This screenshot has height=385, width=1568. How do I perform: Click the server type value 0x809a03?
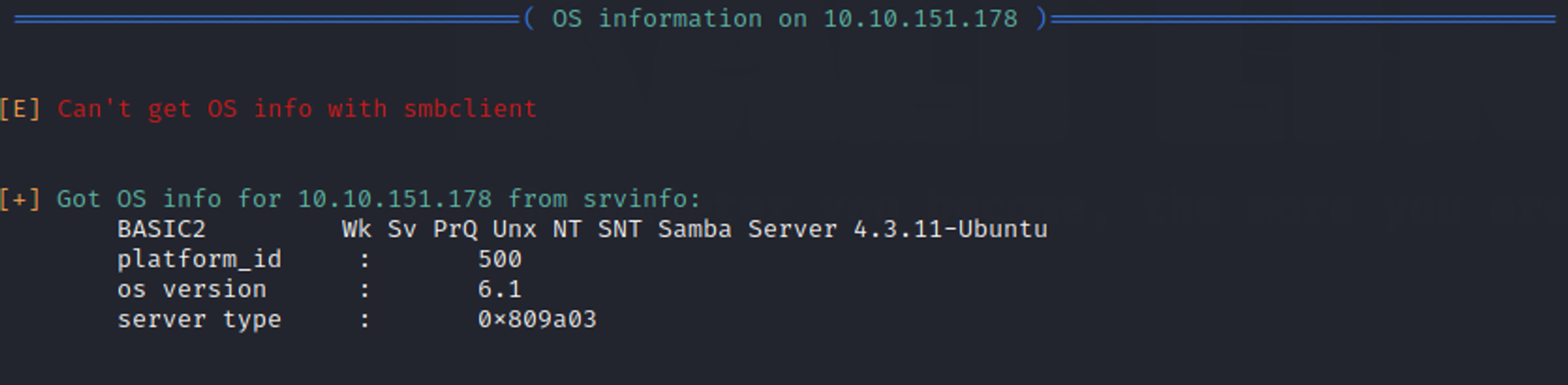pos(537,320)
